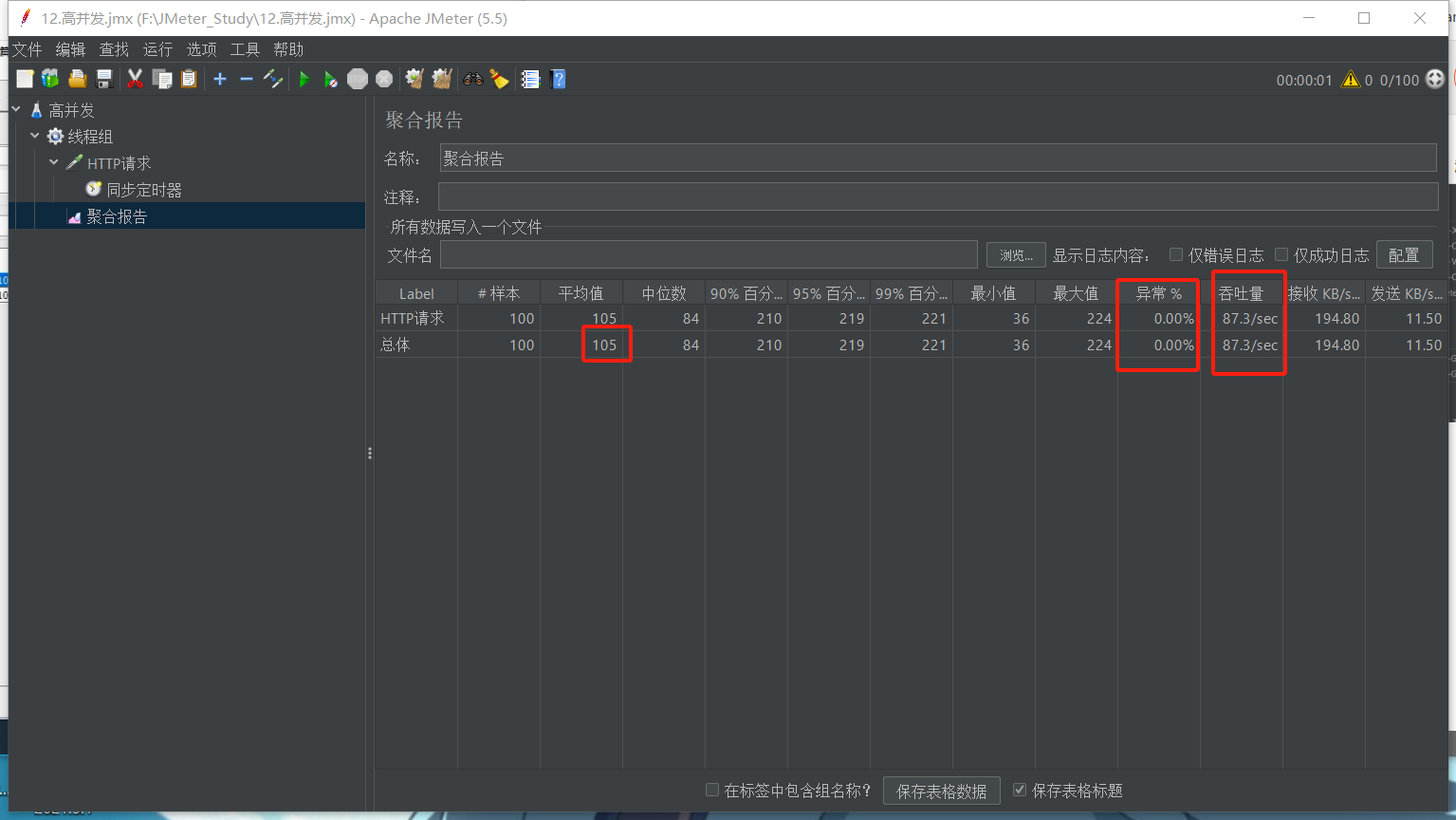Open Help with the question mark icon

[x=558, y=79]
